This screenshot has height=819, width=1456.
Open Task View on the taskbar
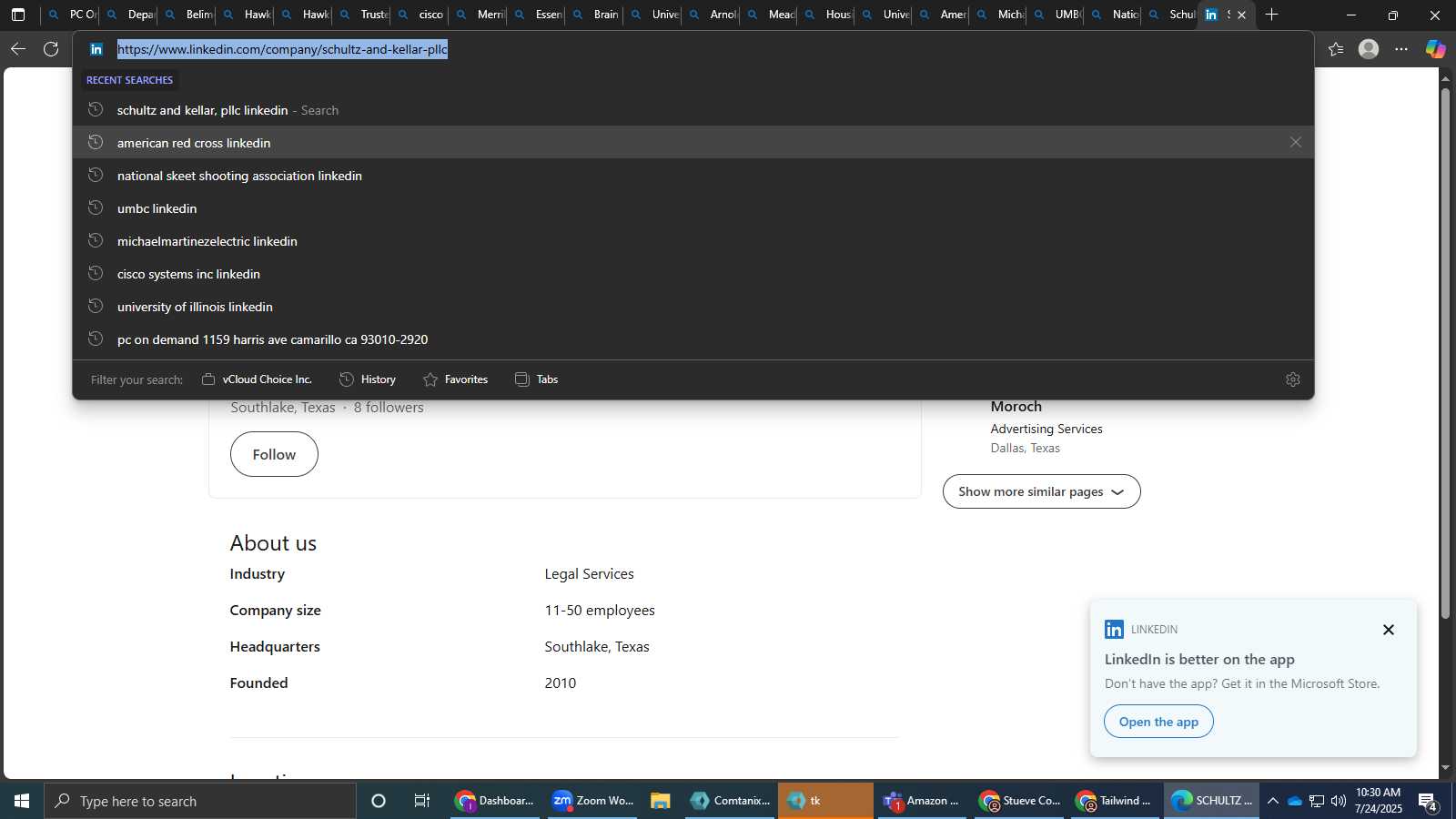[422, 801]
